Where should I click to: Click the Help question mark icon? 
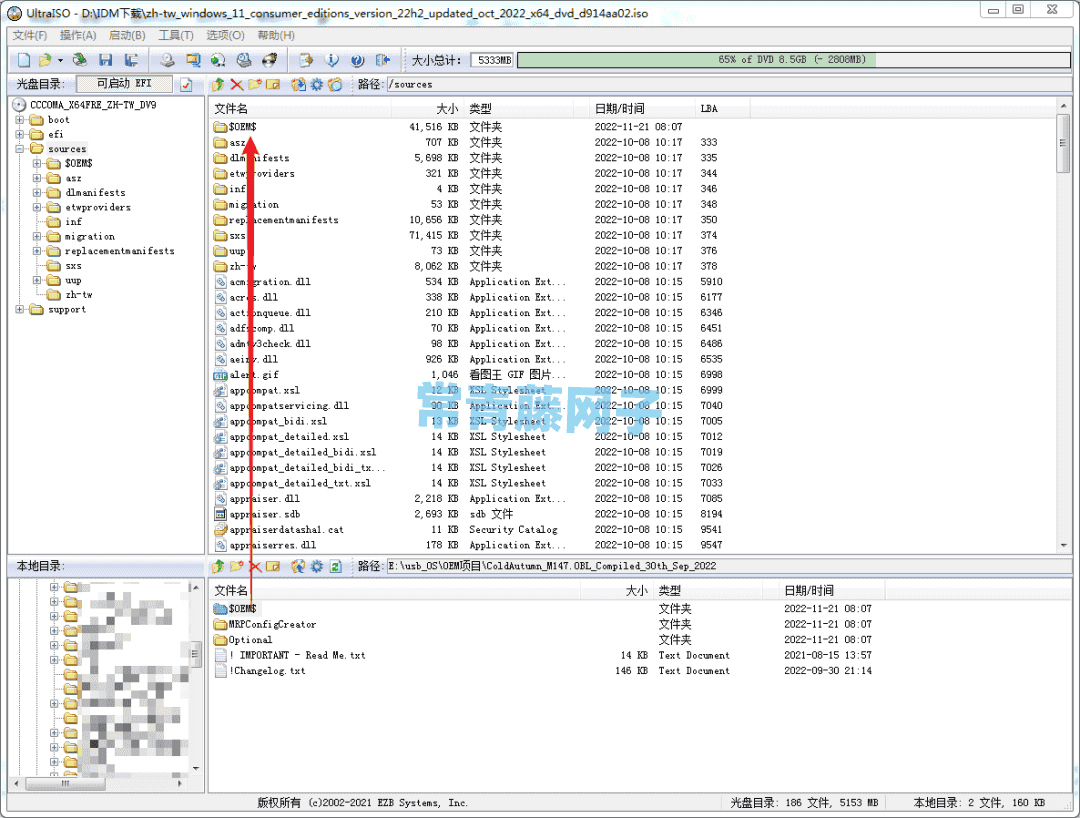(x=357, y=61)
